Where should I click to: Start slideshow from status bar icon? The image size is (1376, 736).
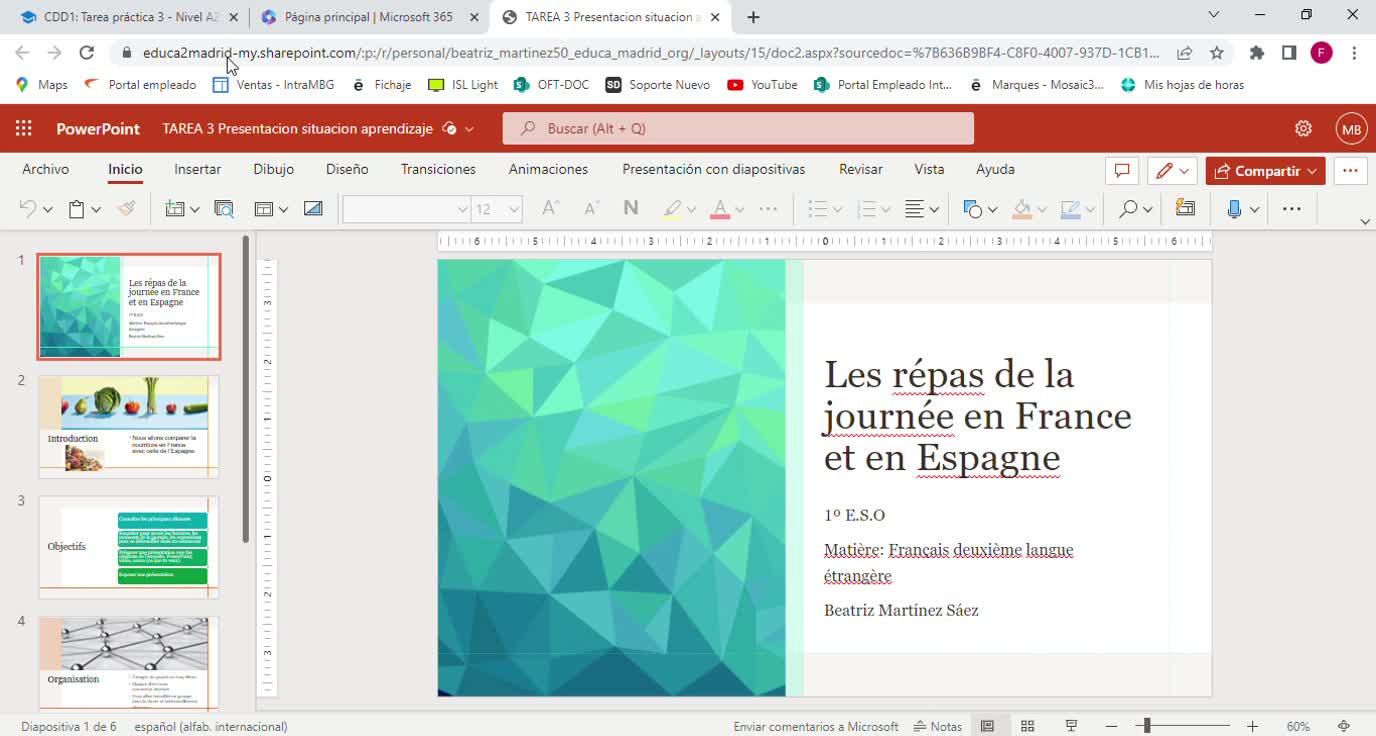coord(1070,726)
